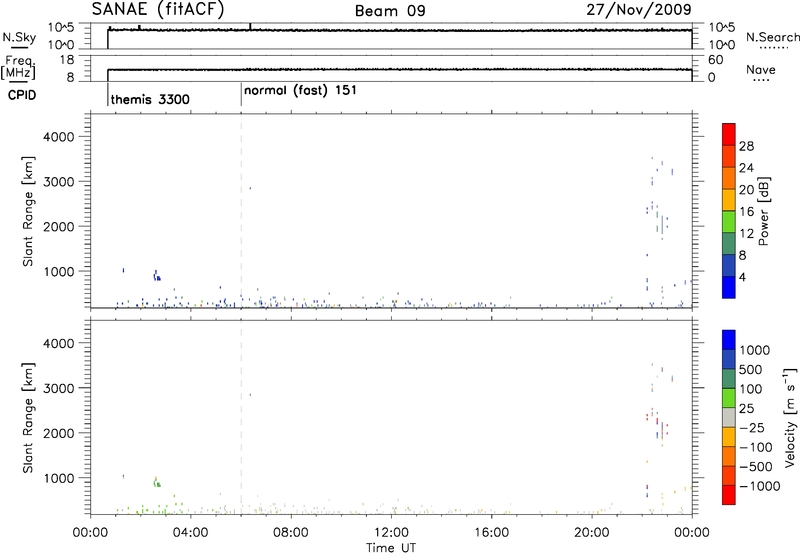Image resolution: width=800 pixels, height=554 pixels.
Task: Click the bright blue bottom Power colorbar segment
Action: [729, 287]
